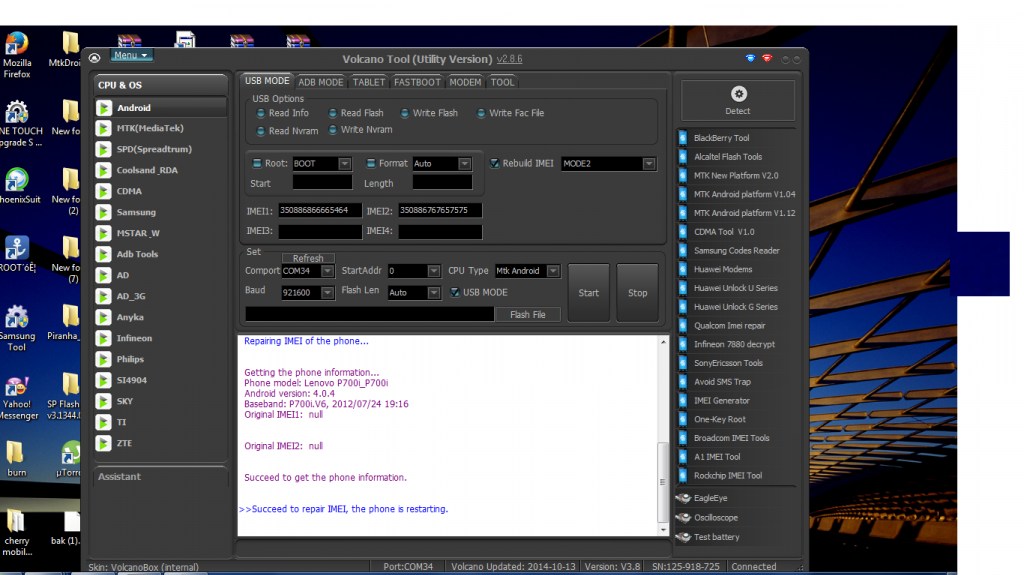Open Mozilla Firefox desktop shortcut
The width and height of the screenshot is (1024, 575).
point(16,46)
